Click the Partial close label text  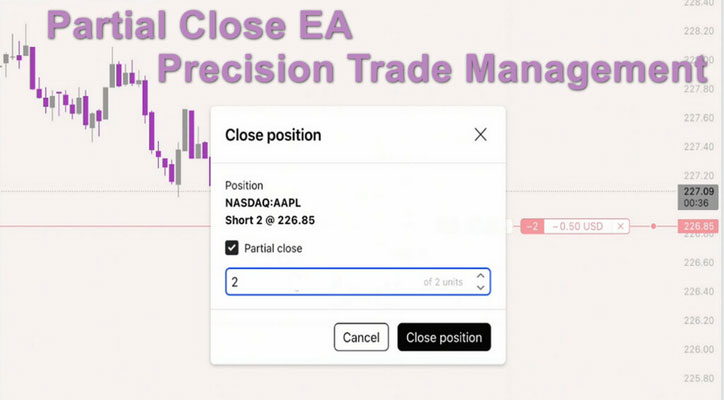pos(274,249)
